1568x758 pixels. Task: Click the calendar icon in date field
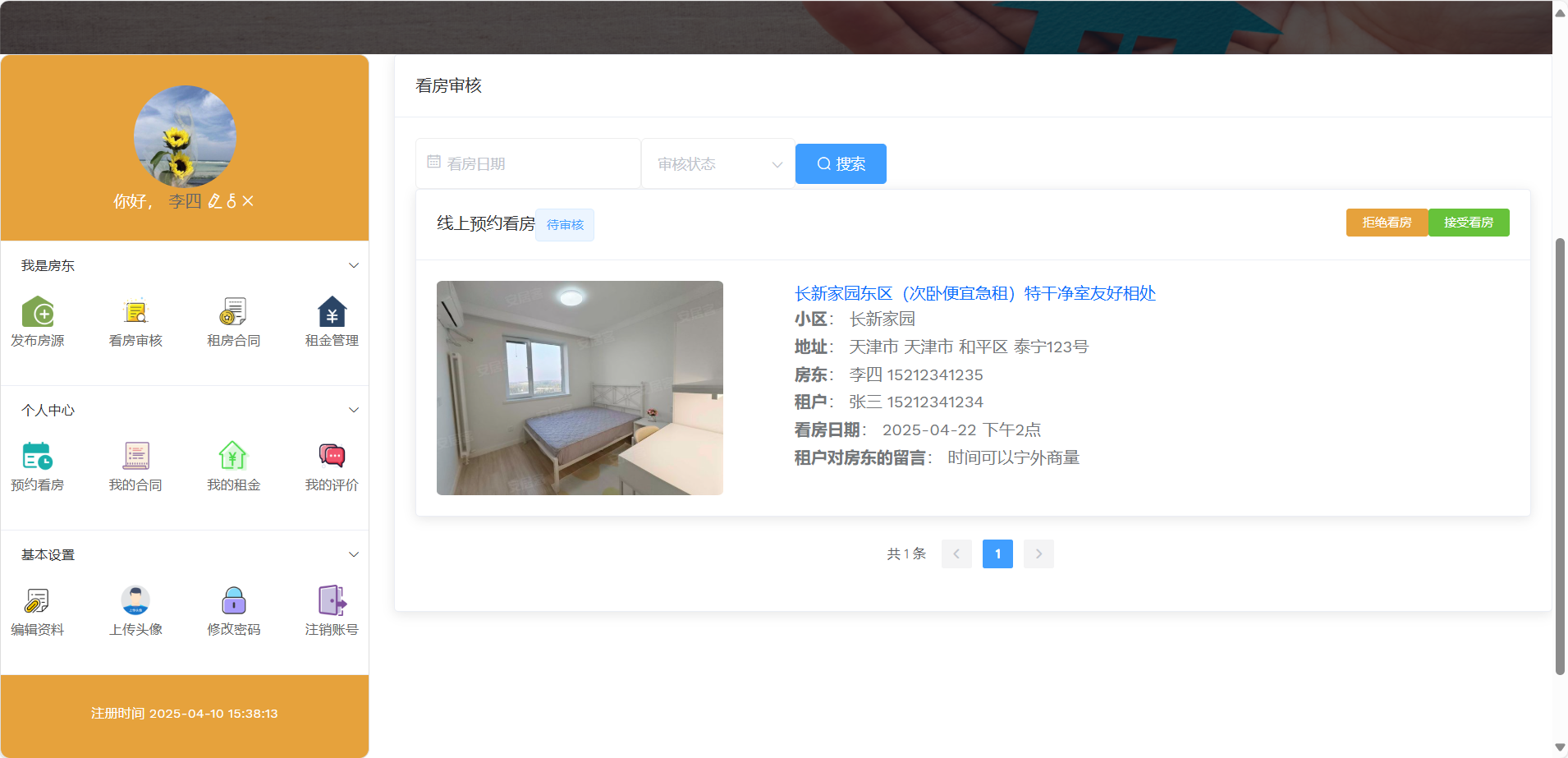pos(434,163)
